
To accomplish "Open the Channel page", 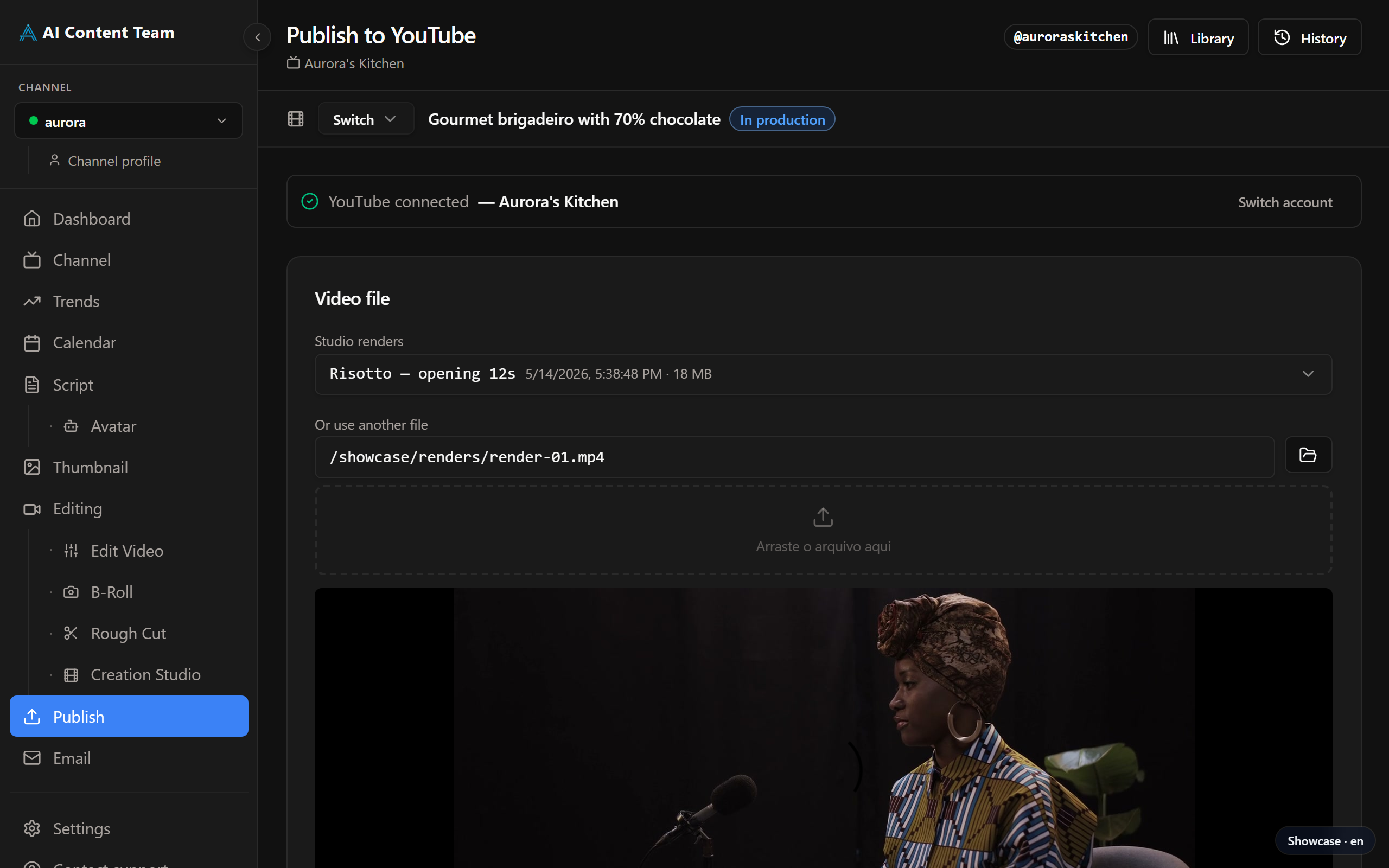I will click(x=129, y=260).
